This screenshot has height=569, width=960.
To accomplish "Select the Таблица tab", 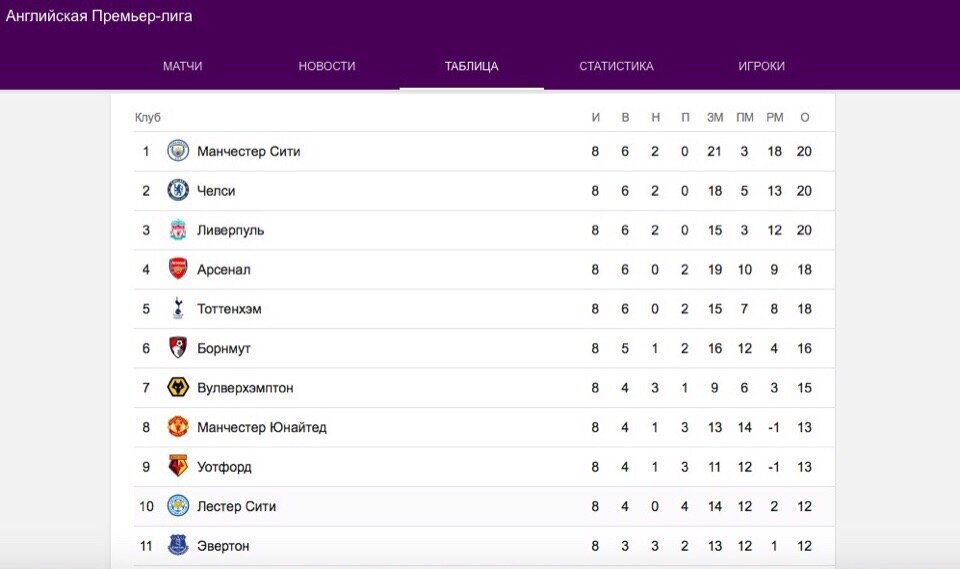I will point(471,66).
